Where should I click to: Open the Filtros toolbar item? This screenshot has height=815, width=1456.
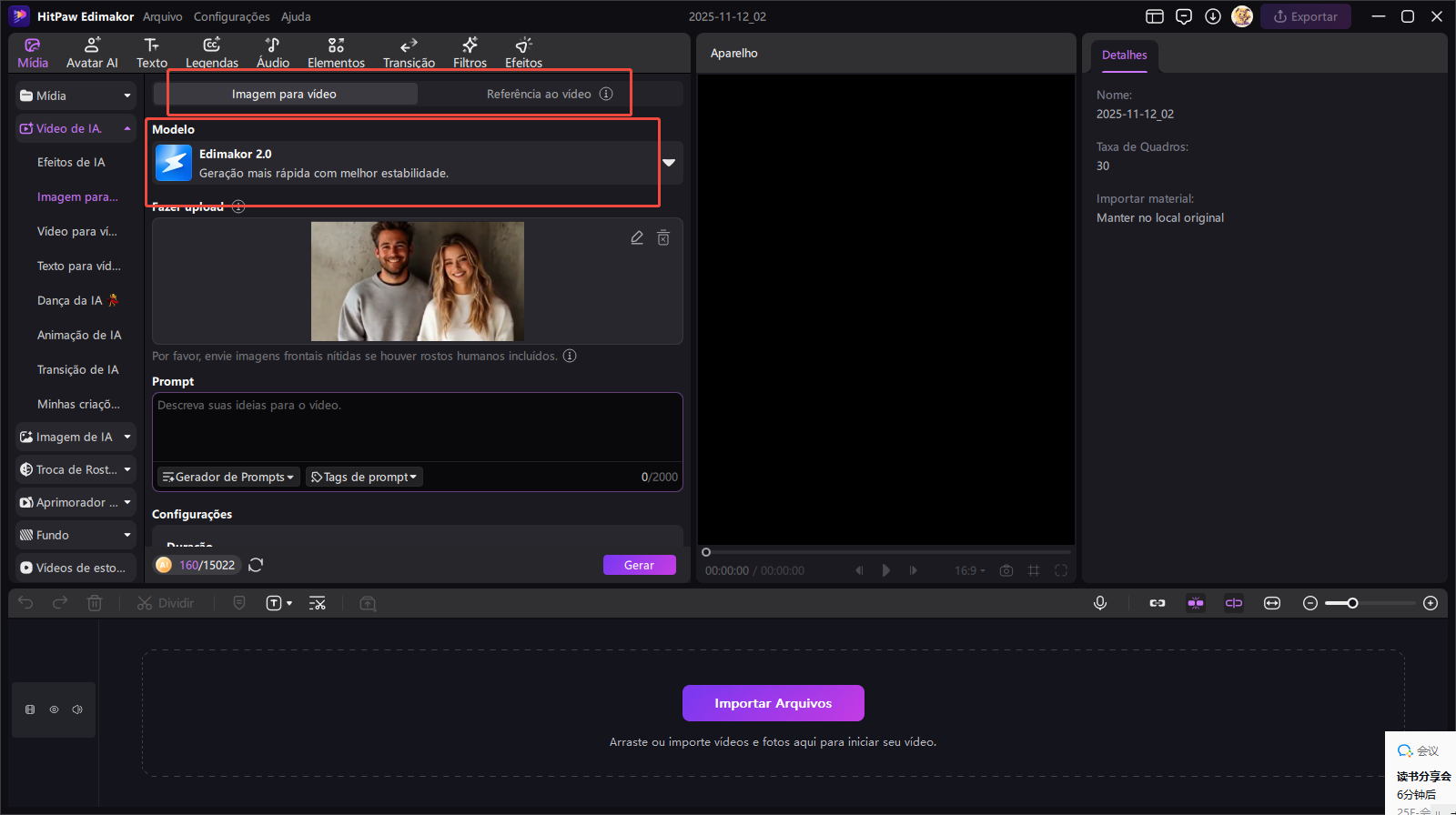tap(470, 53)
